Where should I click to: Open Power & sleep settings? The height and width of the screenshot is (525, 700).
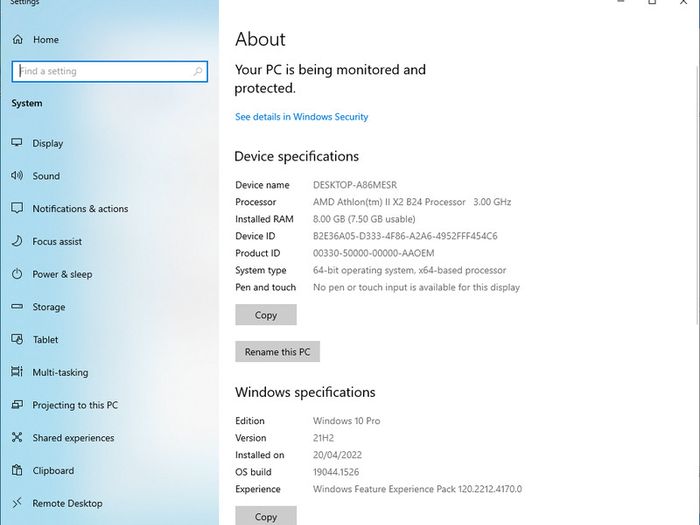[x=62, y=274]
